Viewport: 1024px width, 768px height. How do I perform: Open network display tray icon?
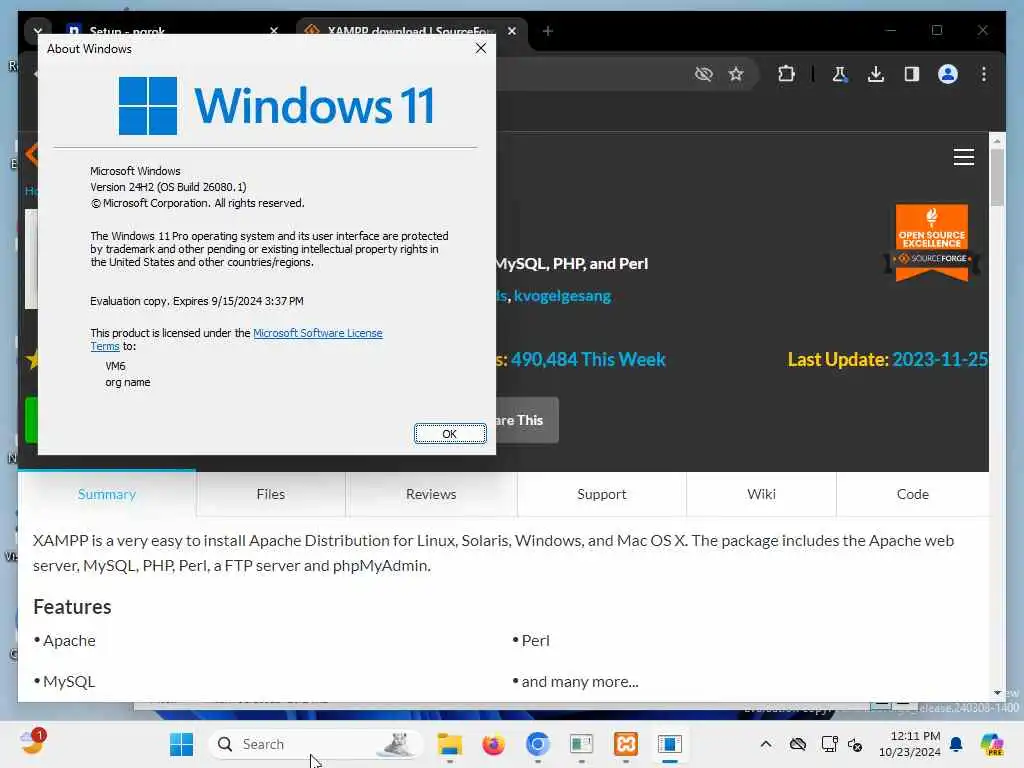coord(829,744)
